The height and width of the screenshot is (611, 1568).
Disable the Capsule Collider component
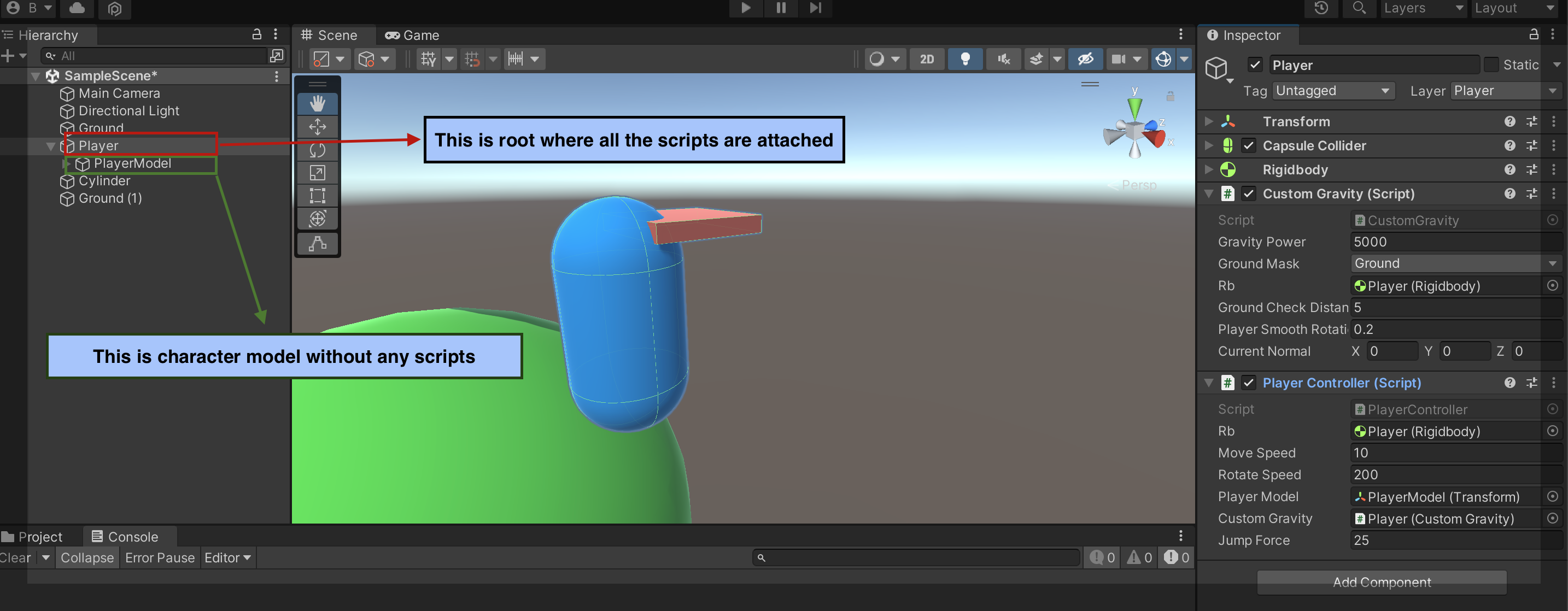pos(1249,145)
